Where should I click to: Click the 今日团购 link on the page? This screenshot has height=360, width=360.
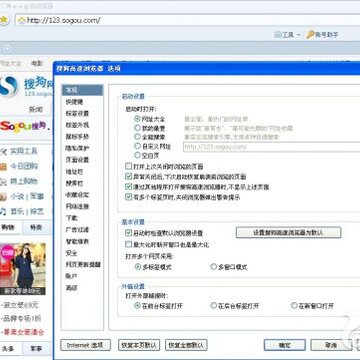tap(23, 166)
